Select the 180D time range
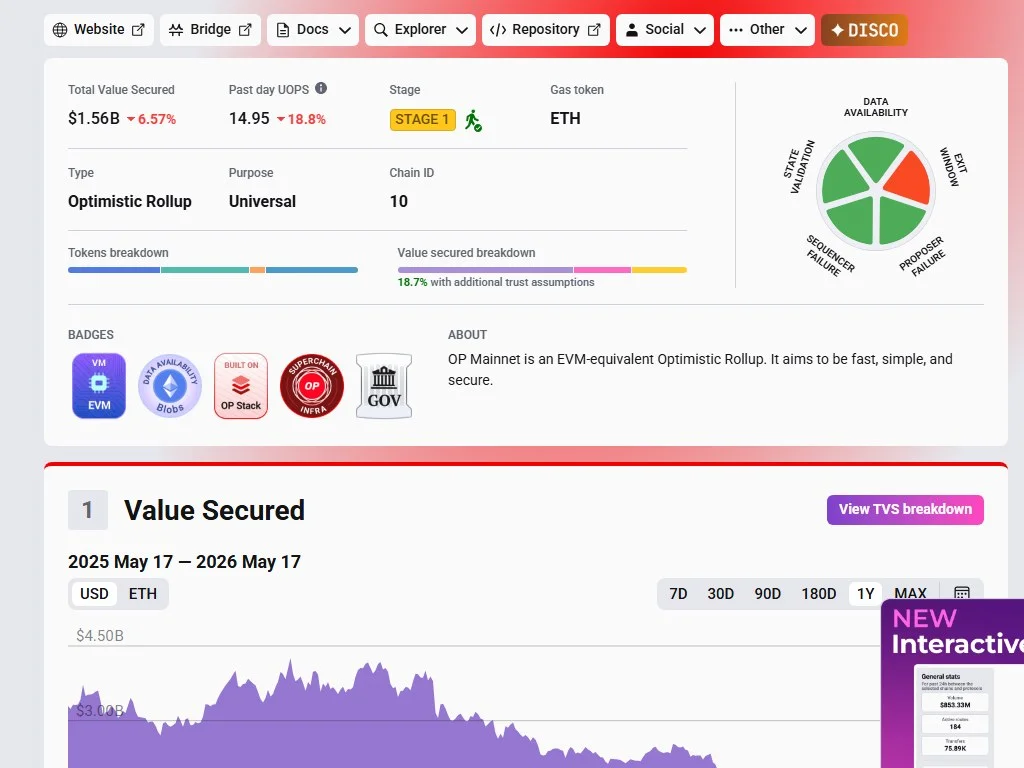Screen dimensions: 1024x768 click(819, 594)
